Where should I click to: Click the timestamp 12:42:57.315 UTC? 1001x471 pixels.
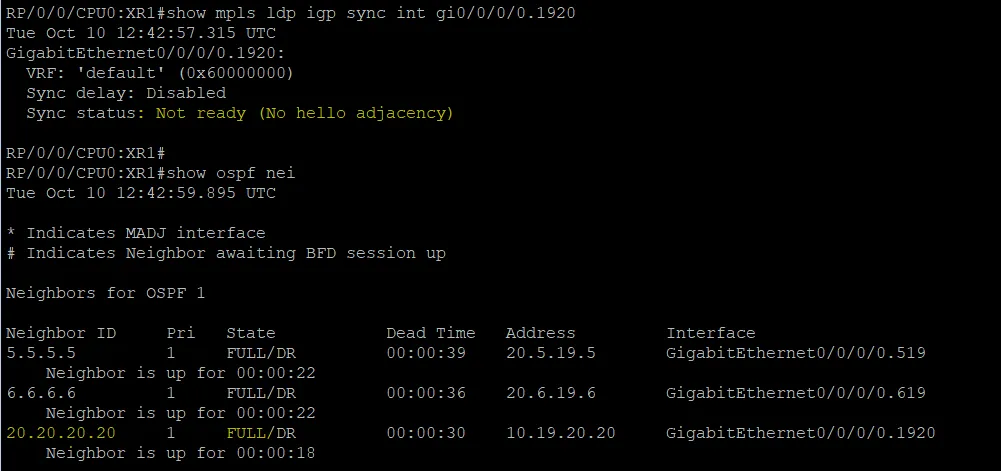click(x=196, y=33)
